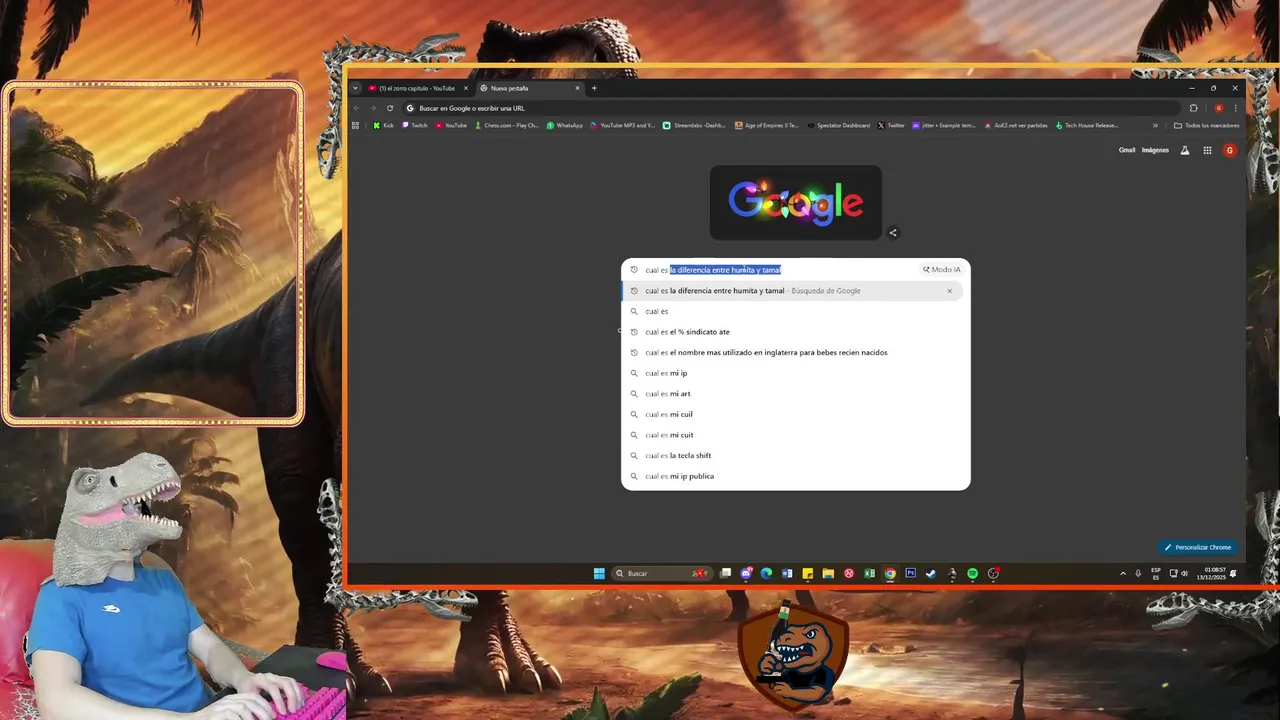Open the Chrome profile avatar in toolbar
1280x720 pixels.
click(x=1218, y=108)
